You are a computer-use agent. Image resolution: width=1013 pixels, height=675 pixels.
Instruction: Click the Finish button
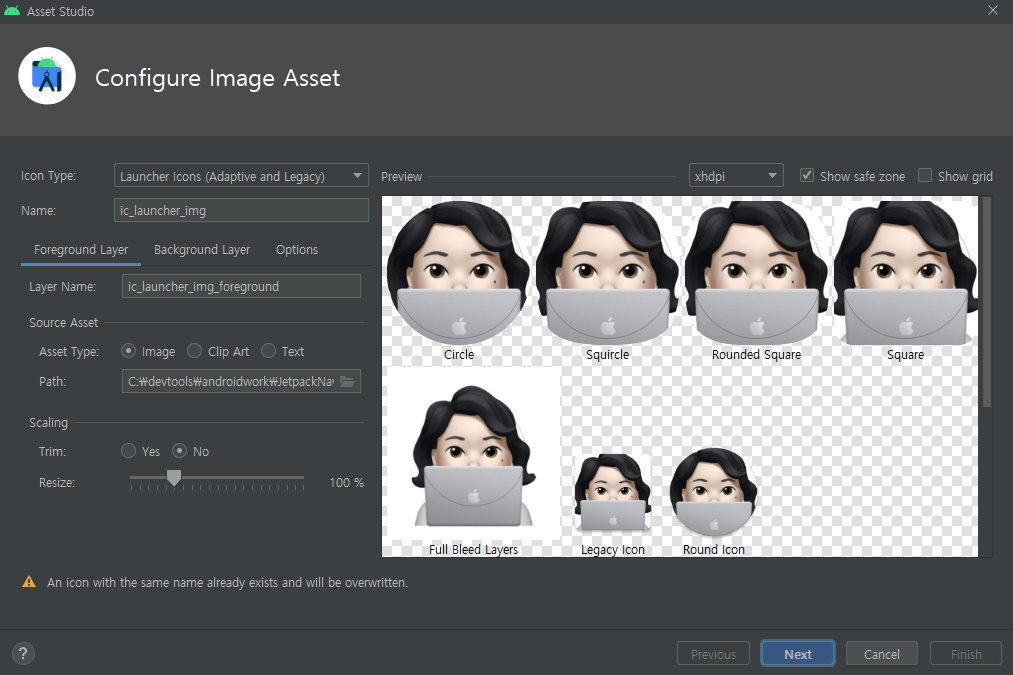pos(966,654)
